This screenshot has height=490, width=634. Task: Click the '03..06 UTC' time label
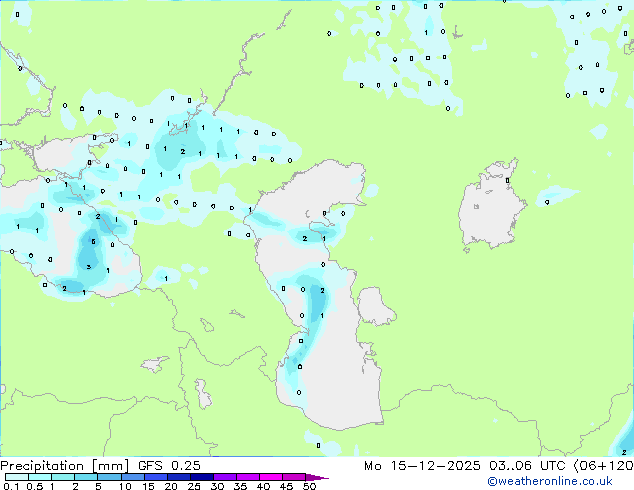pyautogui.click(x=527, y=466)
